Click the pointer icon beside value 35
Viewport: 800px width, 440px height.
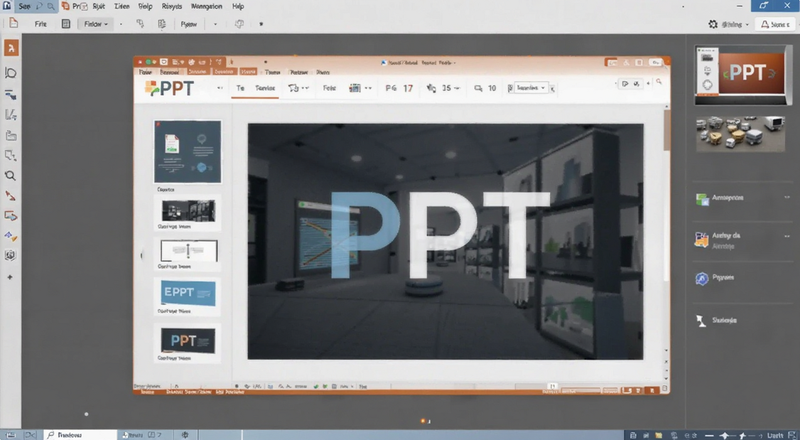[x=431, y=88]
